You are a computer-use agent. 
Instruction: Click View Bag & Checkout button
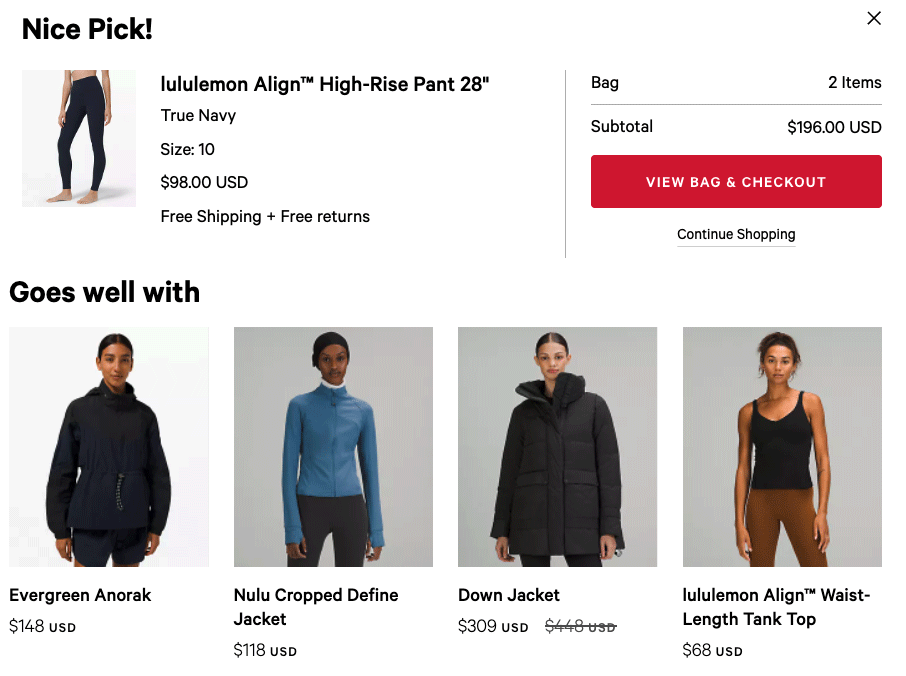(x=736, y=181)
